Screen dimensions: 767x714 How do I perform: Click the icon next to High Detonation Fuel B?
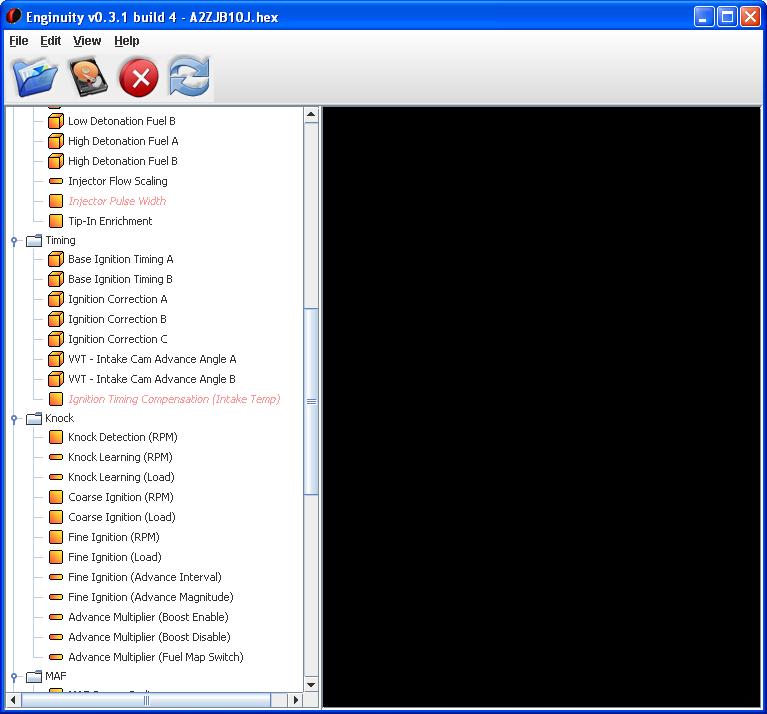tap(56, 161)
